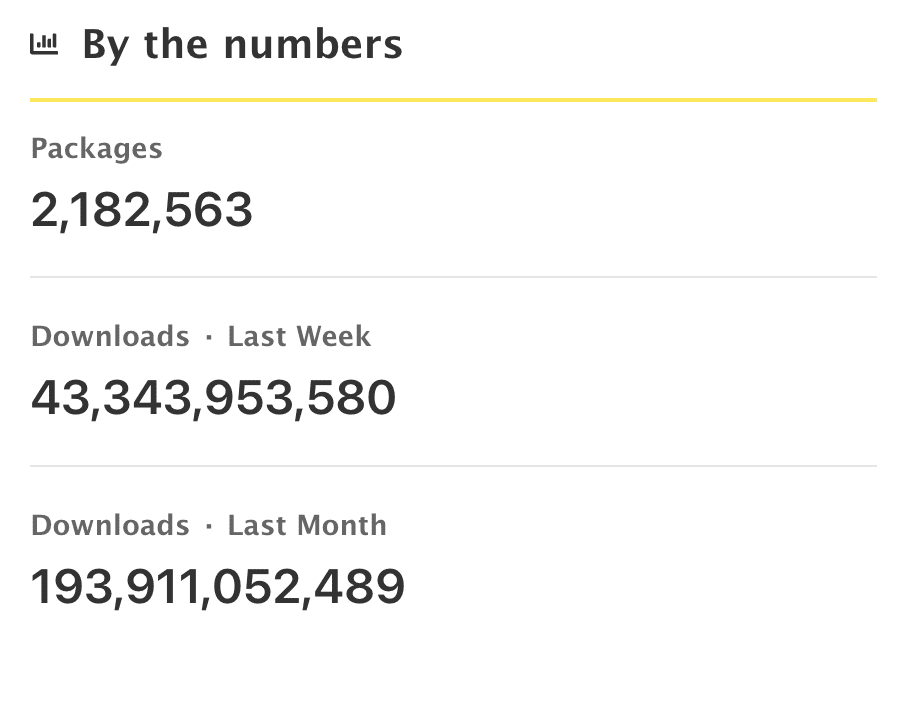Click the yellow divider line under the heading
Image resolution: width=914 pixels, height=710 pixels.
click(x=454, y=100)
